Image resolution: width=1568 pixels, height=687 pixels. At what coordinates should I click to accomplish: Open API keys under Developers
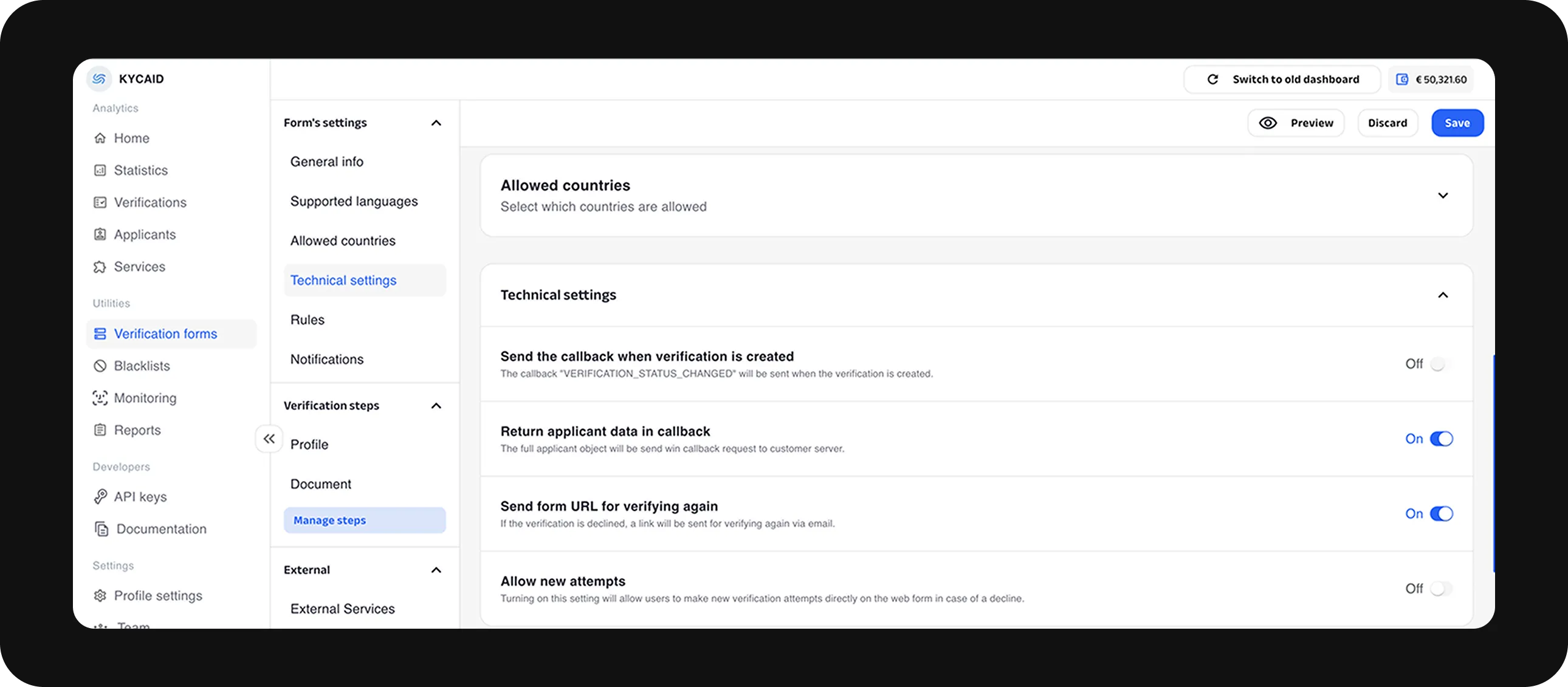click(x=141, y=496)
